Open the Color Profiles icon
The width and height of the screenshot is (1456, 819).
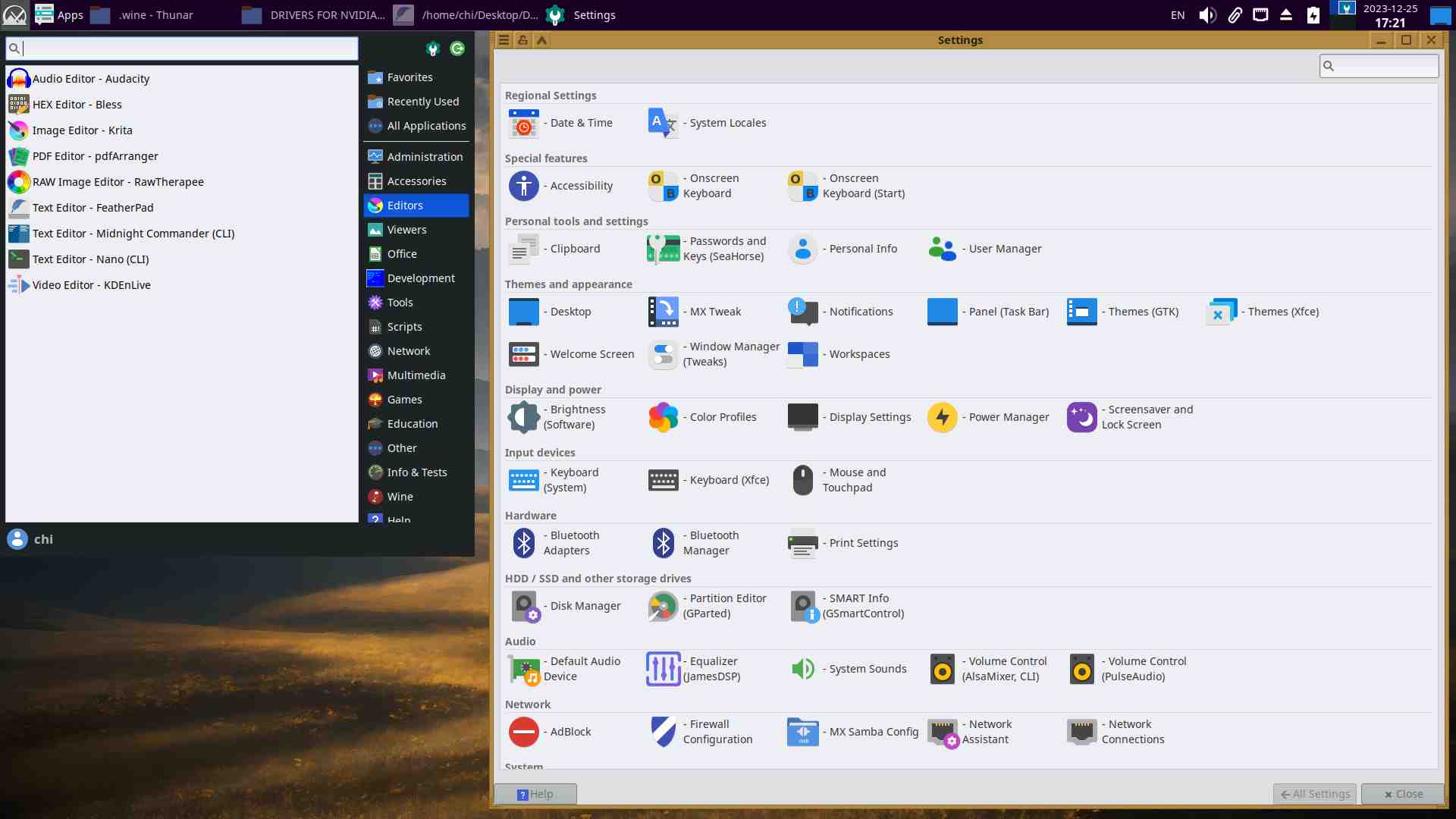click(x=664, y=417)
